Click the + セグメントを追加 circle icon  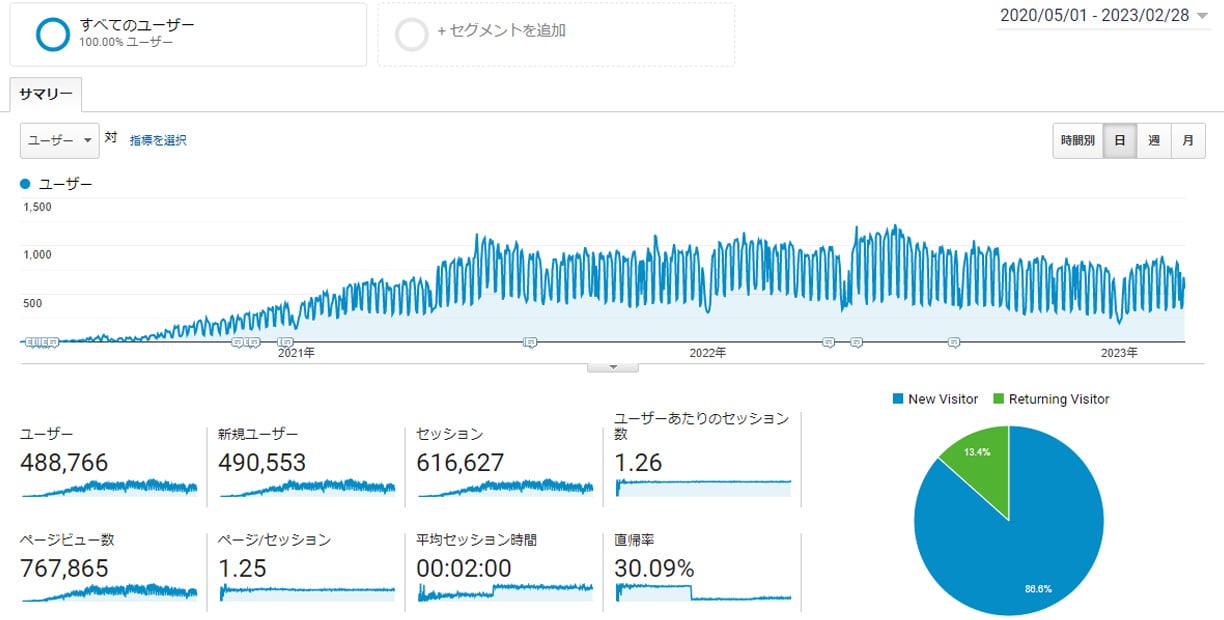point(413,33)
